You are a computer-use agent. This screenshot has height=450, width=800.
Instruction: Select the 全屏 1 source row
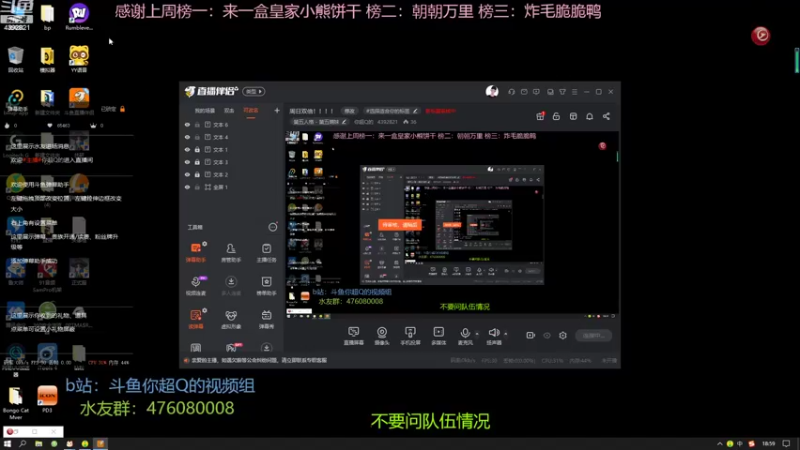tap(232, 187)
